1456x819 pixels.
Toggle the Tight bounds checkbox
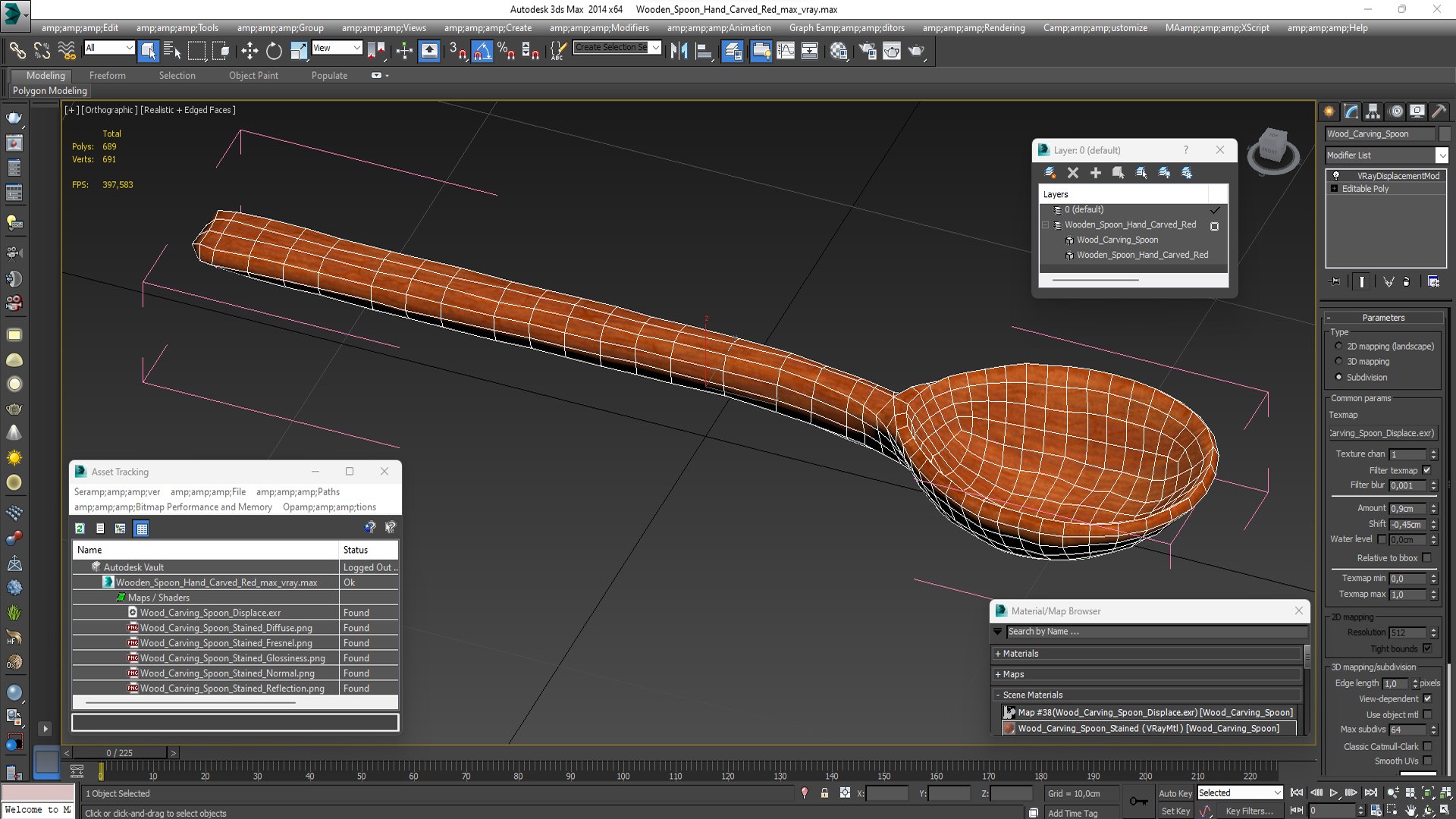click(x=1427, y=648)
